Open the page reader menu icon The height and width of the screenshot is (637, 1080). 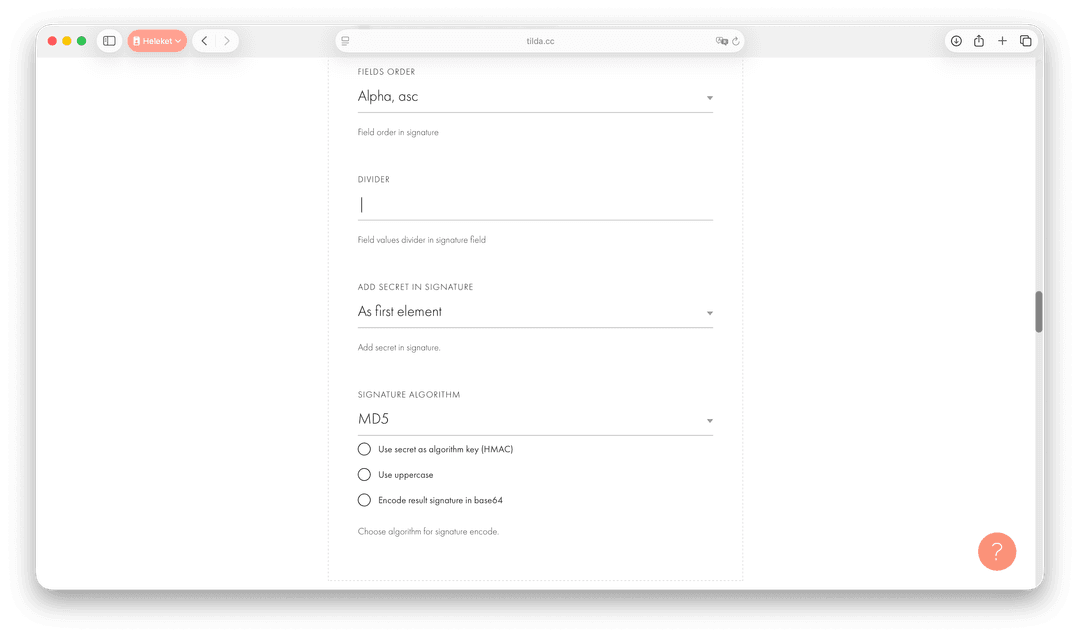click(x=345, y=41)
